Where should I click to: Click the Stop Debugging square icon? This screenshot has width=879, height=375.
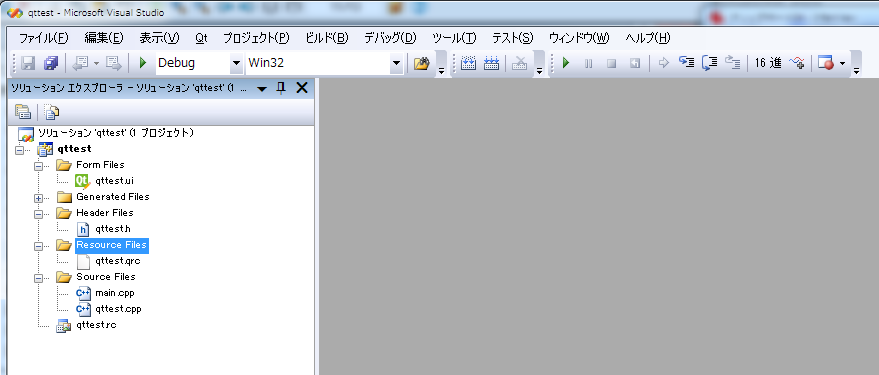[612, 63]
